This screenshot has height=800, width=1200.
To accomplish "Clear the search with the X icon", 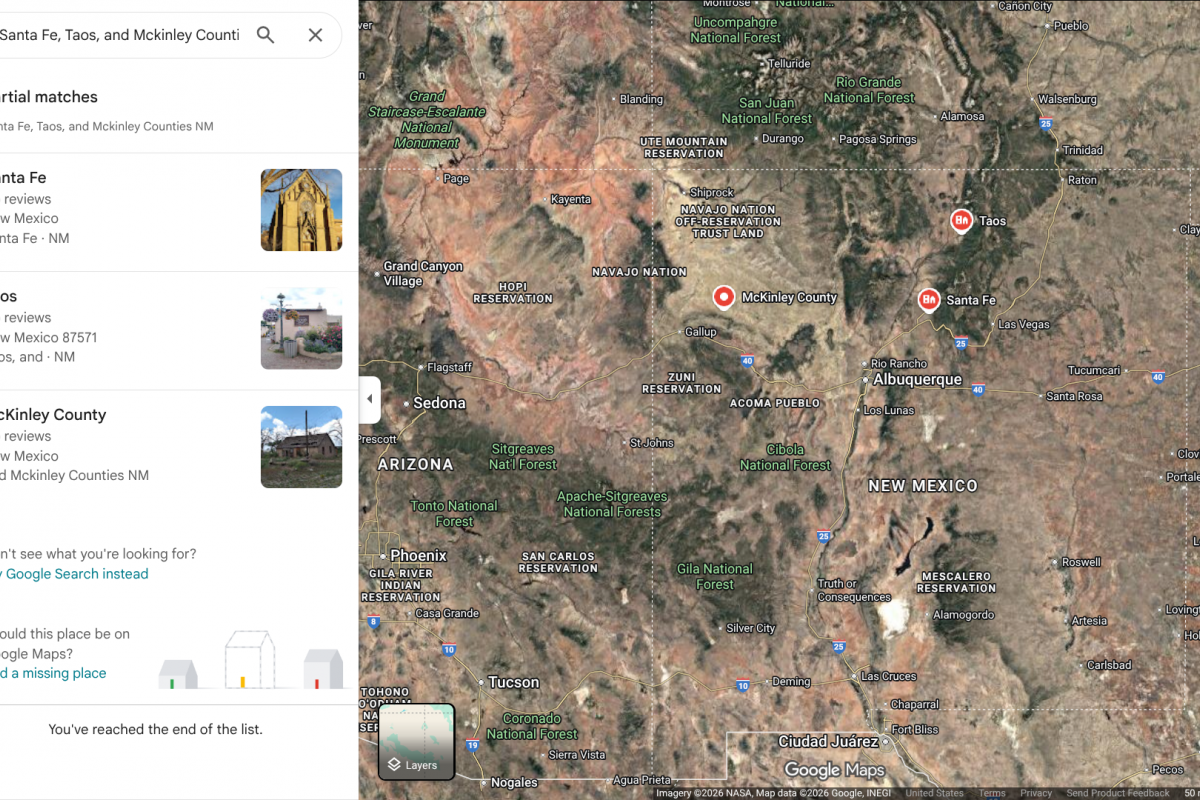I will 315,35.
